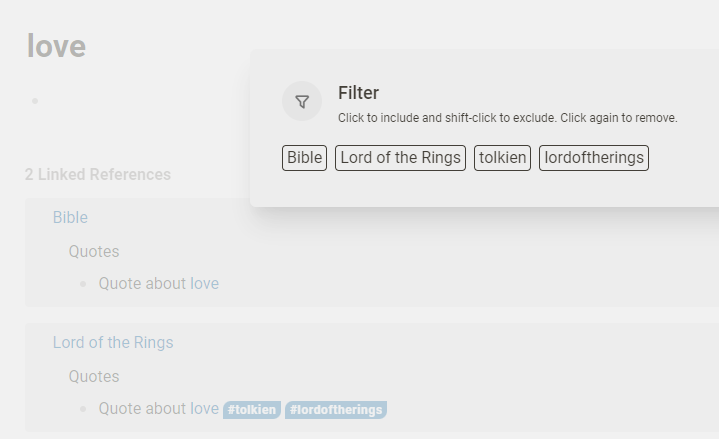Screen dimensions: 719x439
Task: Select the tolkien filter chip
Action: click(503, 158)
